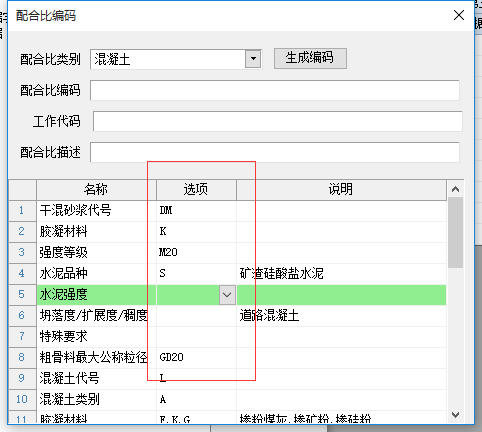Click the S option for 水泥品种

tap(196, 274)
